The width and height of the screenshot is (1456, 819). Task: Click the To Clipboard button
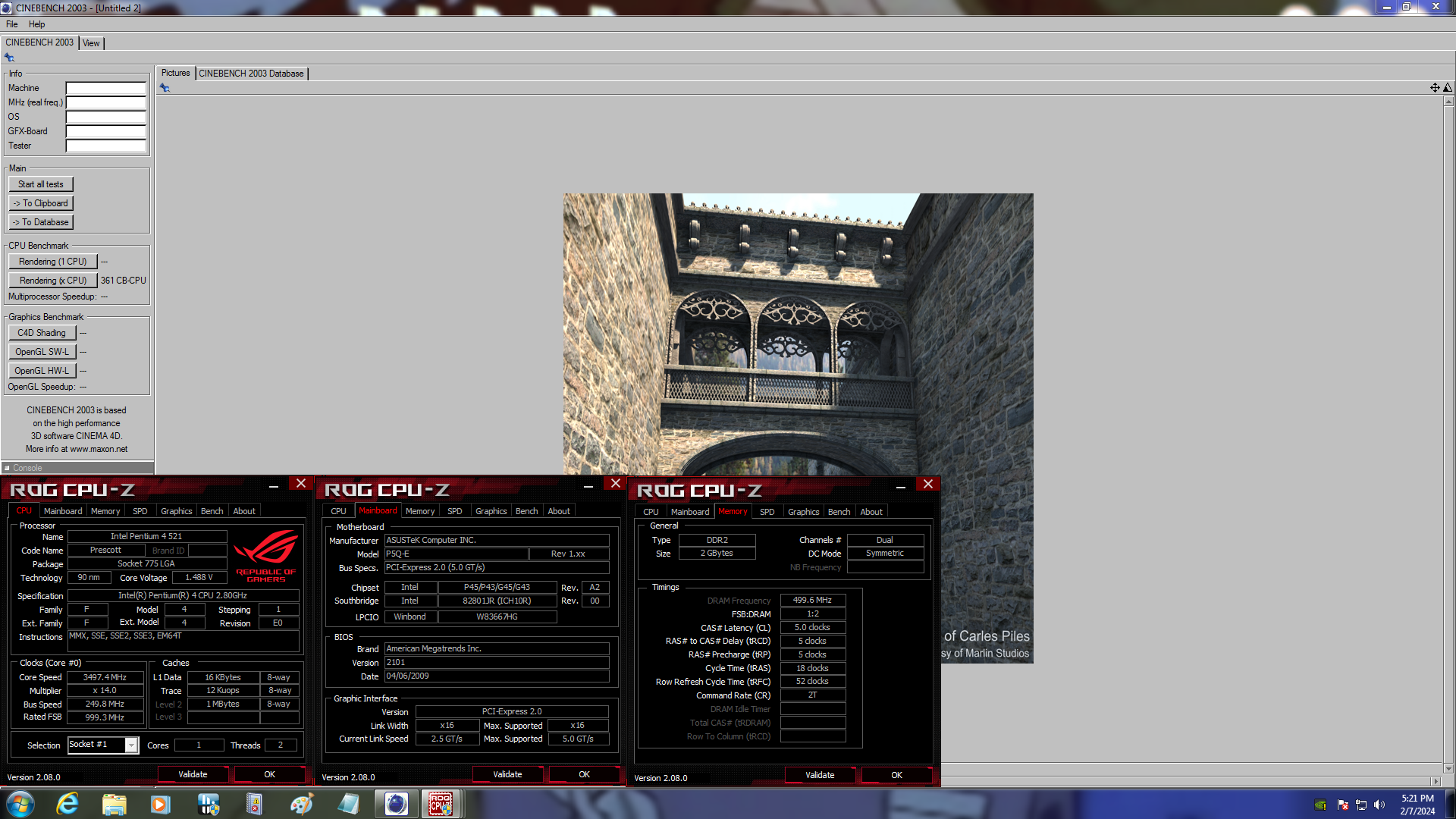41,203
